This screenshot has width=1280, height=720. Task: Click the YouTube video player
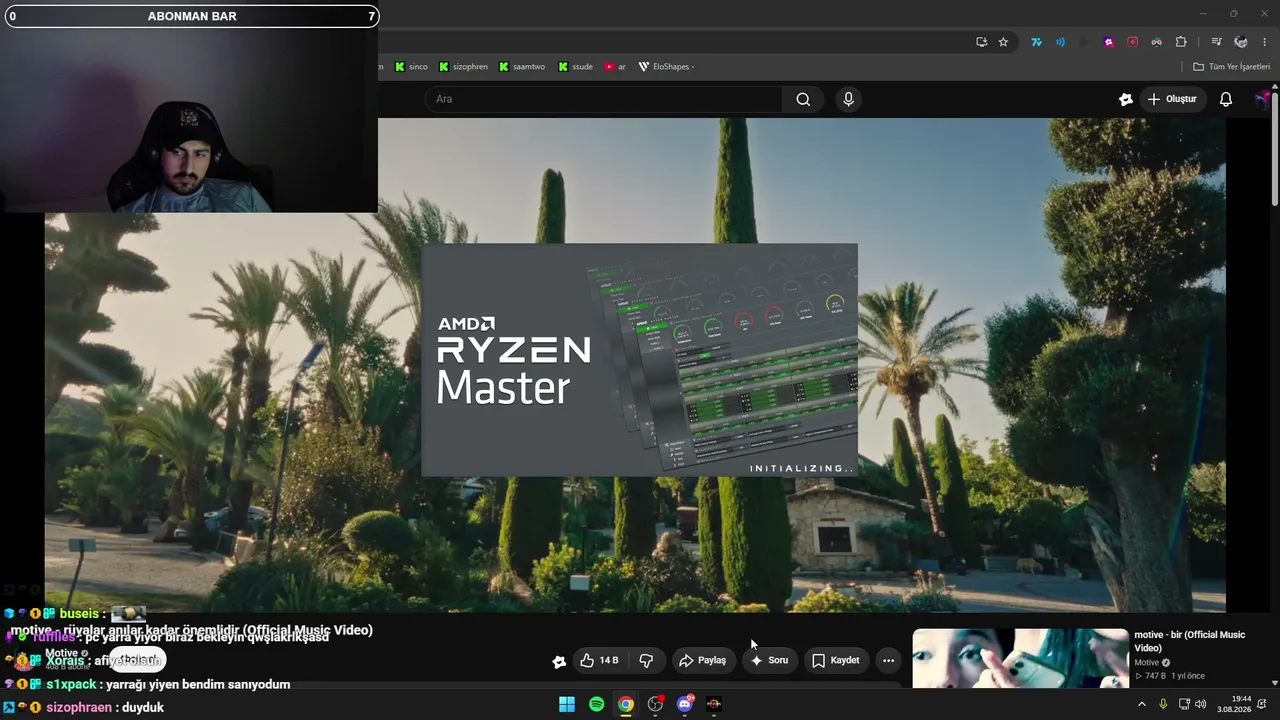(635, 365)
